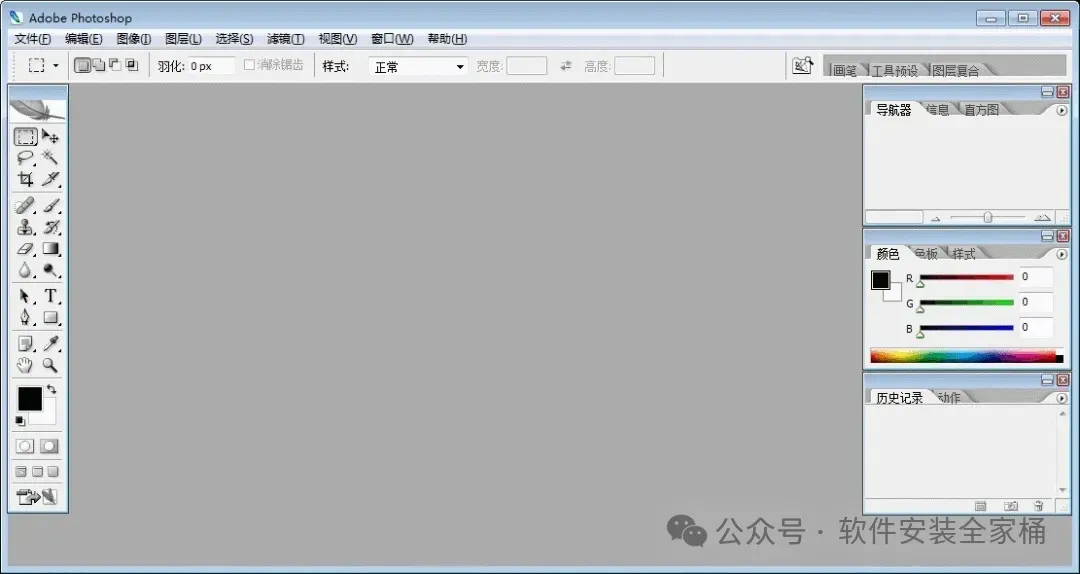Image resolution: width=1080 pixels, height=574 pixels.
Task: Select the Dodge tool
Action: tap(50, 269)
